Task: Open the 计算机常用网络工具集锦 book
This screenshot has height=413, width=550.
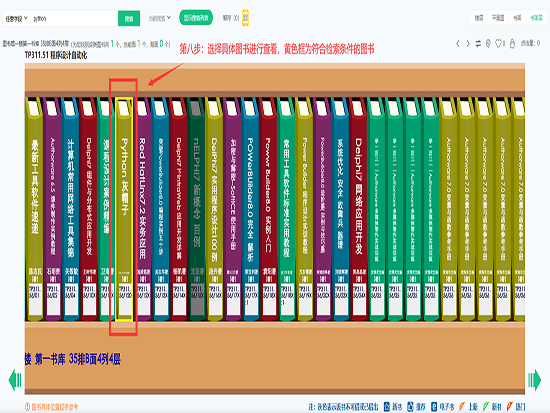Action: coord(71,209)
